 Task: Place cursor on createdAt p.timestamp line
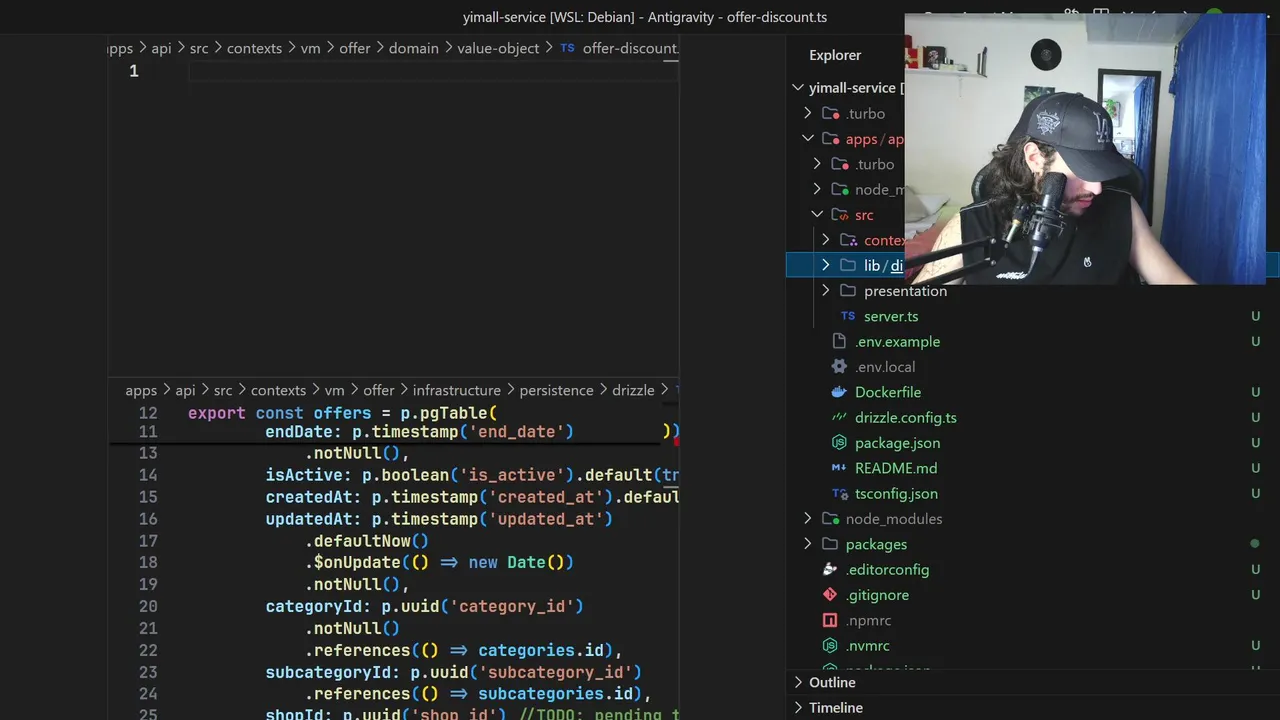tap(472, 497)
